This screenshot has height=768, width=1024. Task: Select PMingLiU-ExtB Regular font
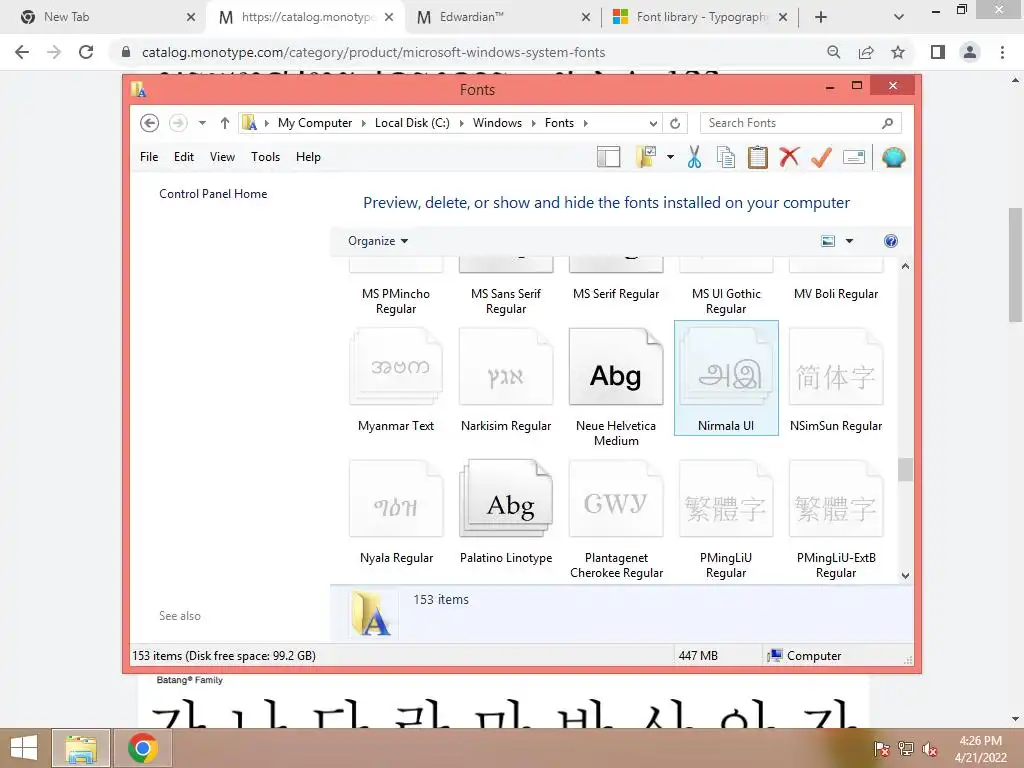(x=836, y=519)
